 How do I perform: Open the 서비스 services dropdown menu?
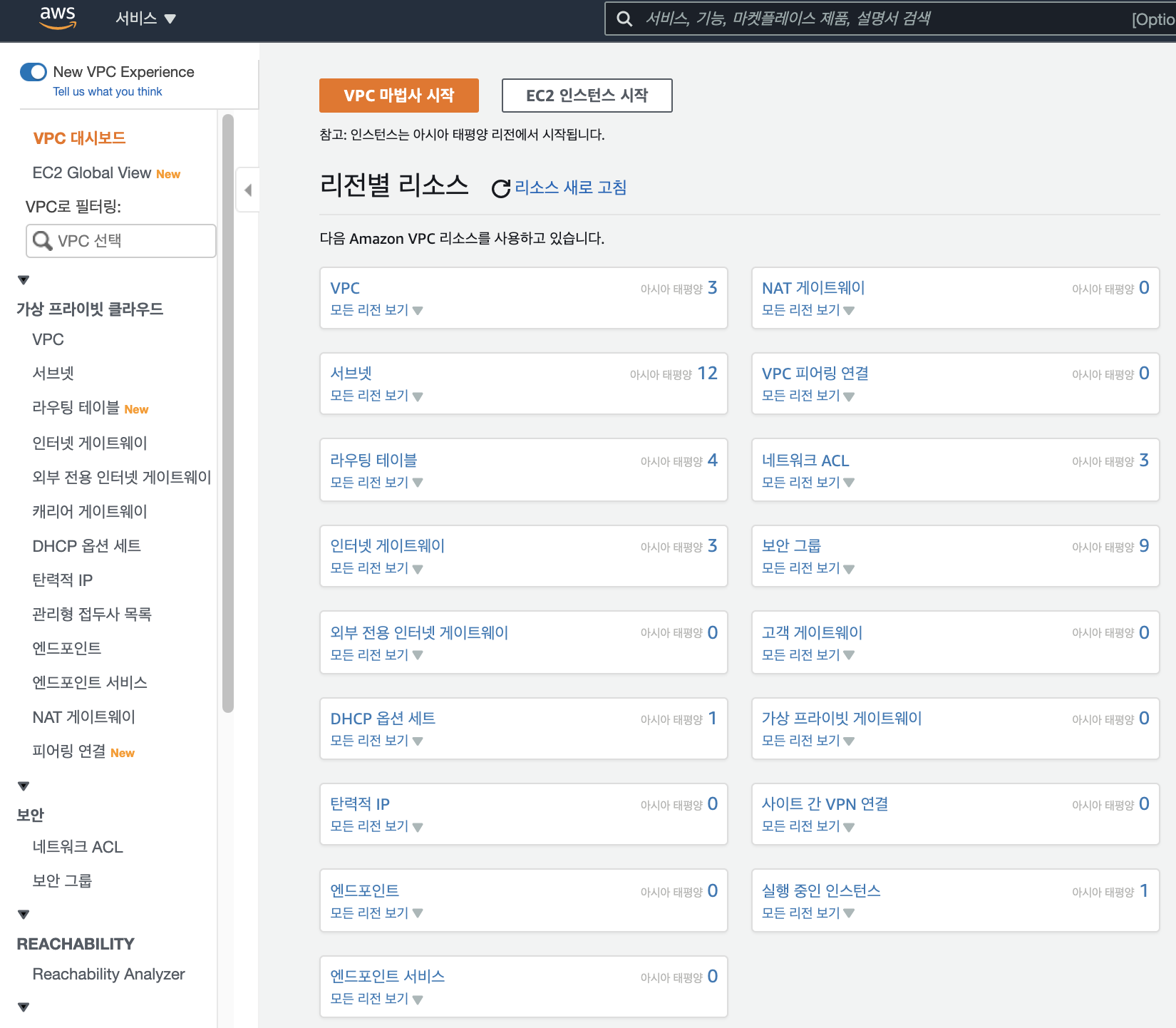click(x=145, y=19)
